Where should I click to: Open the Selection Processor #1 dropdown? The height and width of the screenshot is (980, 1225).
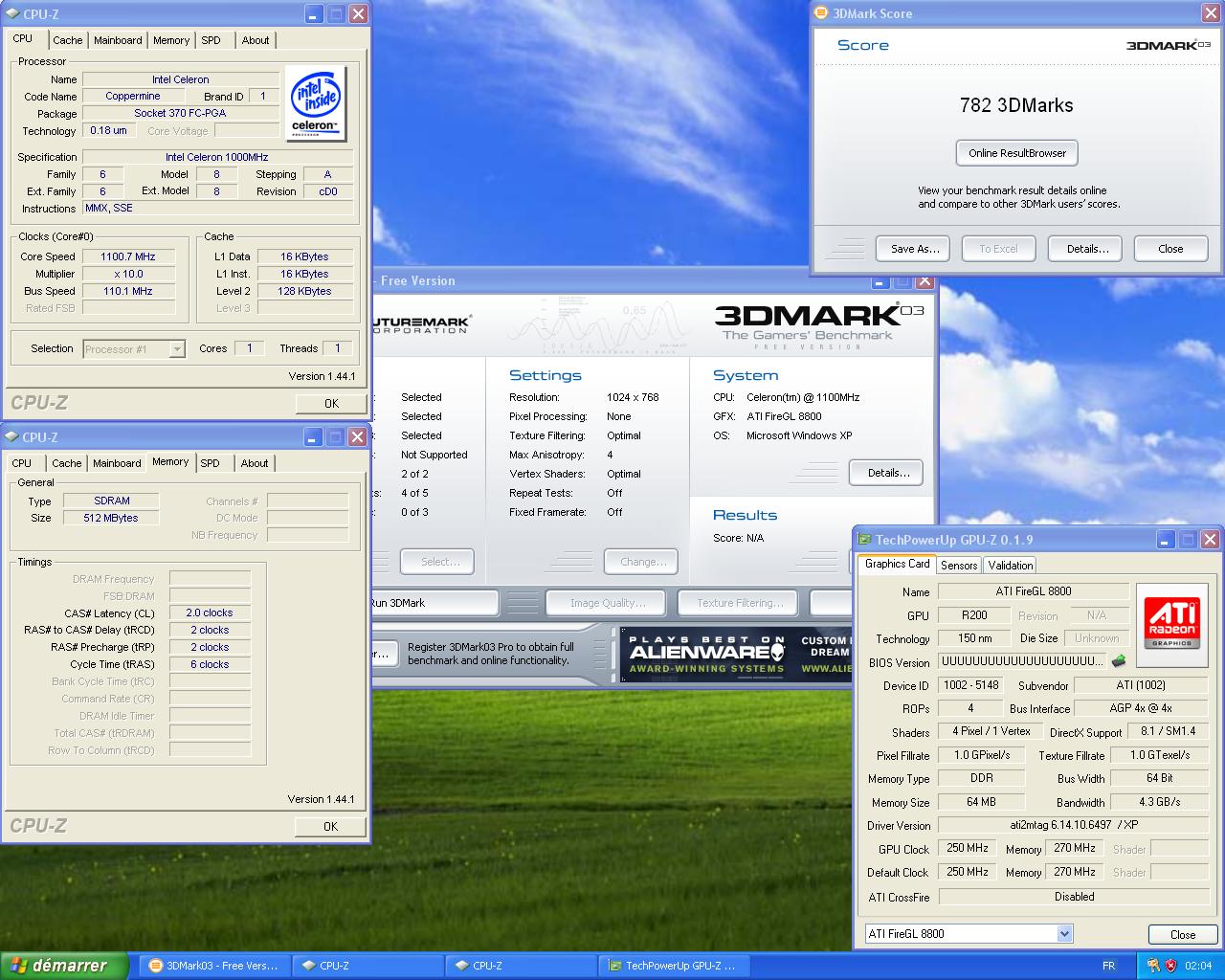tap(177, 349)
